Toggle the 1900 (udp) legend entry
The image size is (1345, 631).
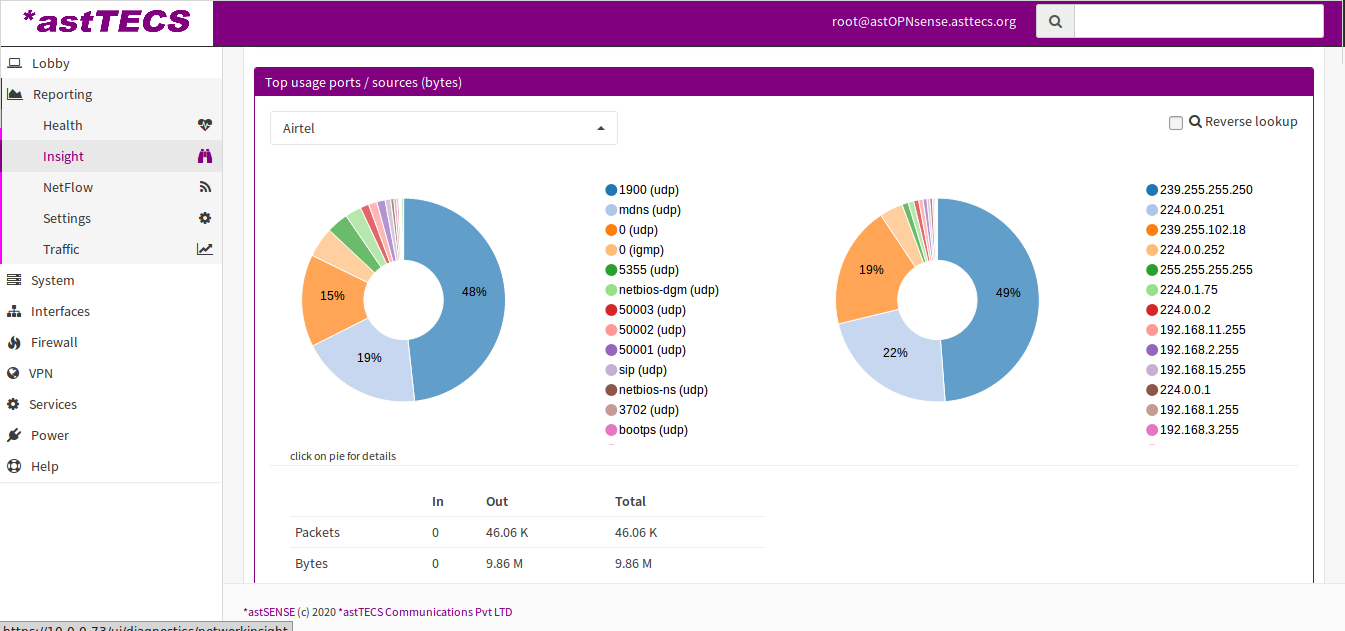tap(648, 190)
